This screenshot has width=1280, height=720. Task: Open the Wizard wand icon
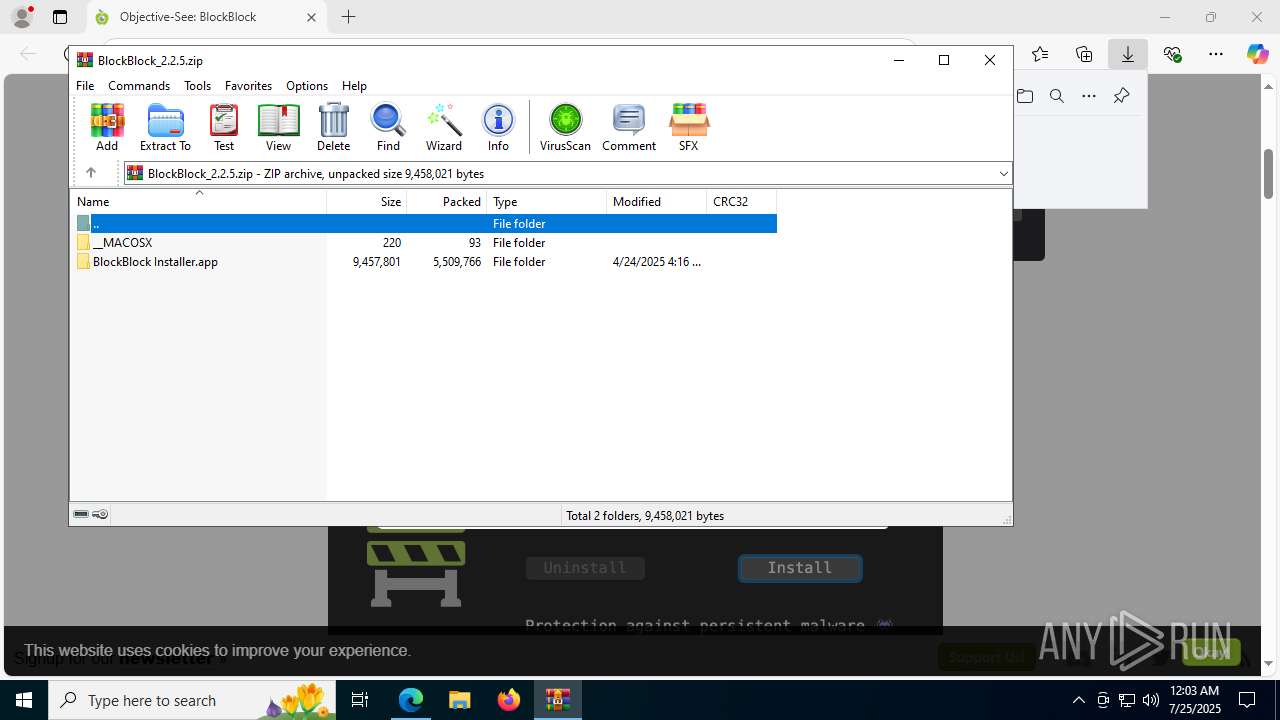(x=443, y=127)
